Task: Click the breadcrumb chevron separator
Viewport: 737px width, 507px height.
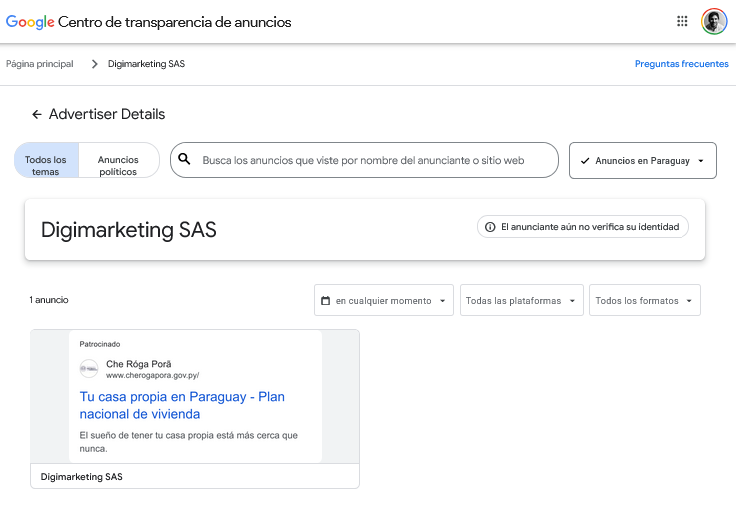Action: click(94, 64)
